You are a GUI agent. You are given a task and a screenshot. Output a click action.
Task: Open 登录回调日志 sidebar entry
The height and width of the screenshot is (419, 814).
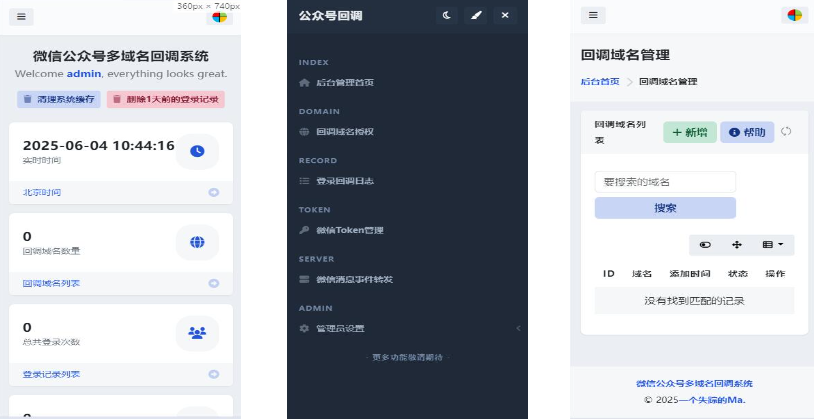tap(345, 181)
